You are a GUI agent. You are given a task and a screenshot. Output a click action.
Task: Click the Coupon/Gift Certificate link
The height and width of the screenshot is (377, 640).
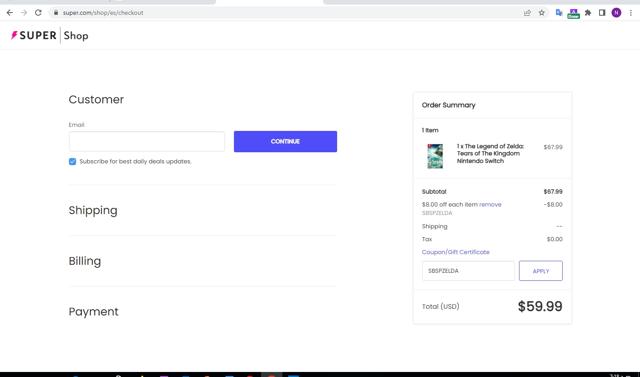click(456, 252)
